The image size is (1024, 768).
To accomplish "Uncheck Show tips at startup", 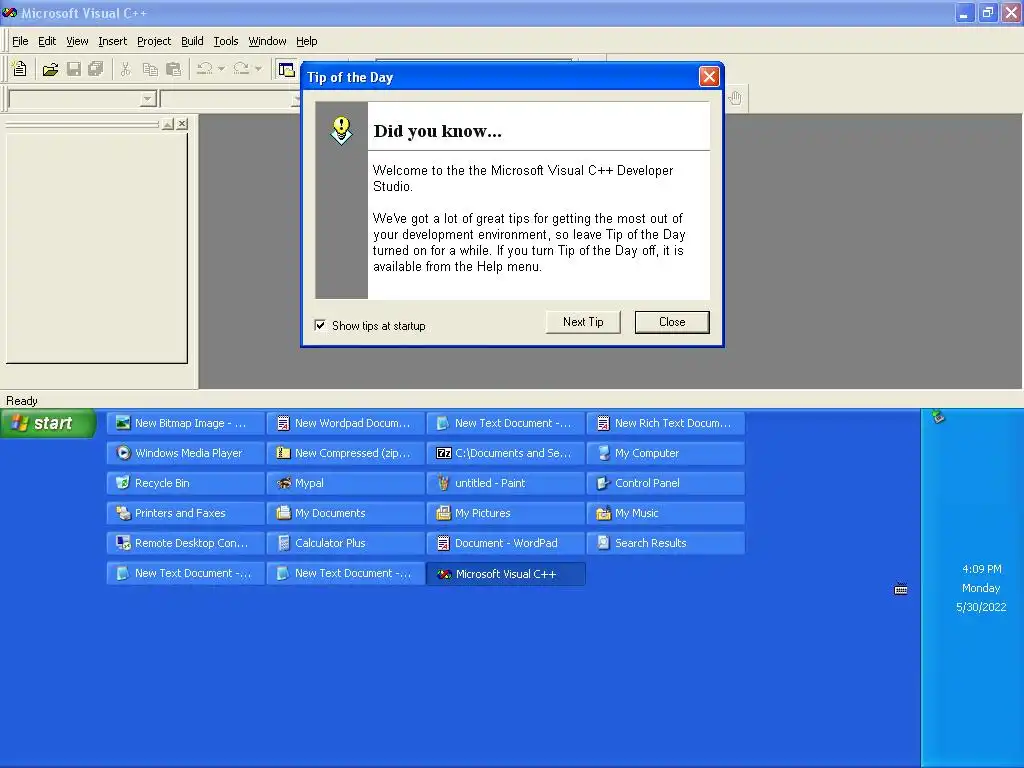I will [320, 325].
